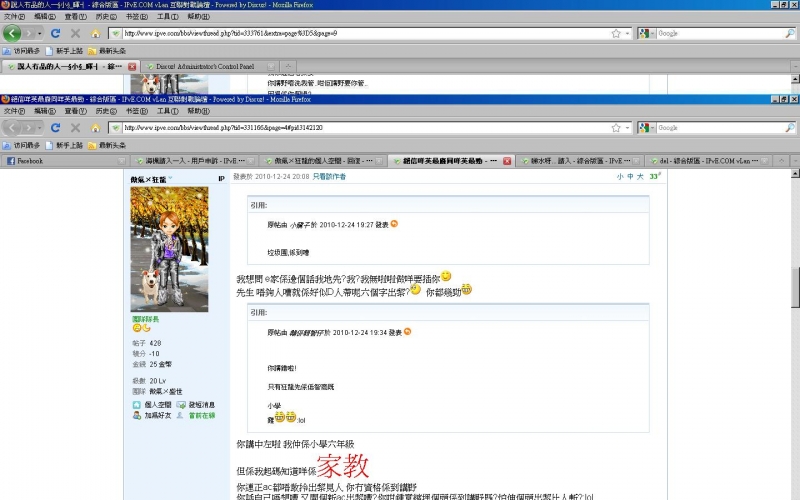This screenshot has width=800, height=500.
Task: Click search magnifier in front window search box
Action: [x=789, y=128]
